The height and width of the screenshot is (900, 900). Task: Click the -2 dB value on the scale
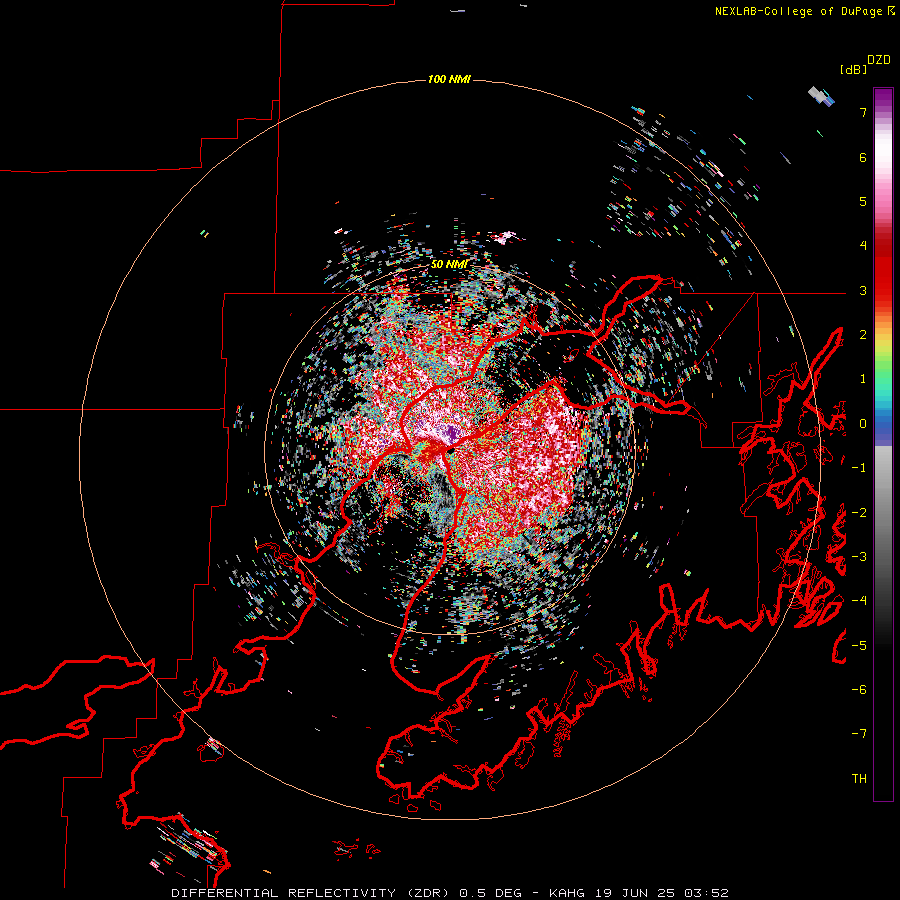pos(859,513)
